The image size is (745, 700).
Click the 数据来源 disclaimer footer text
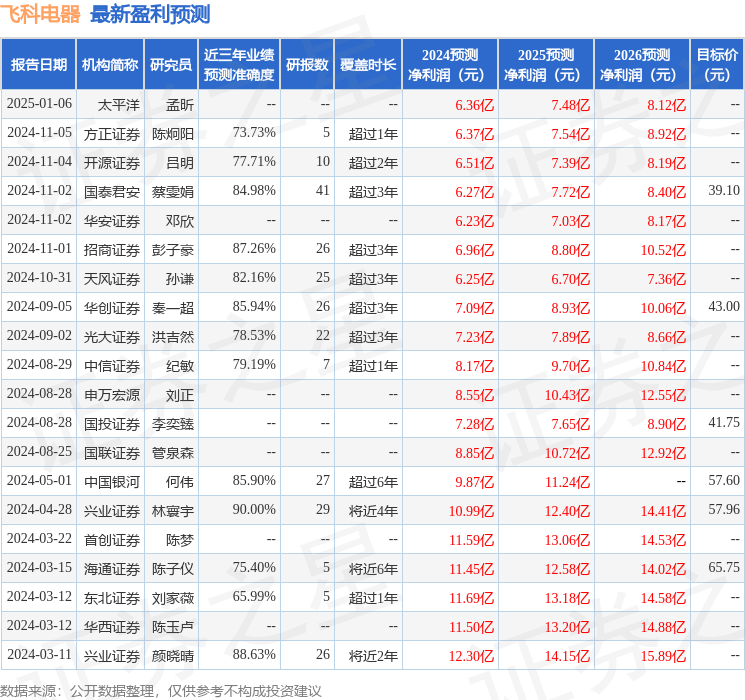click(161, 690)
